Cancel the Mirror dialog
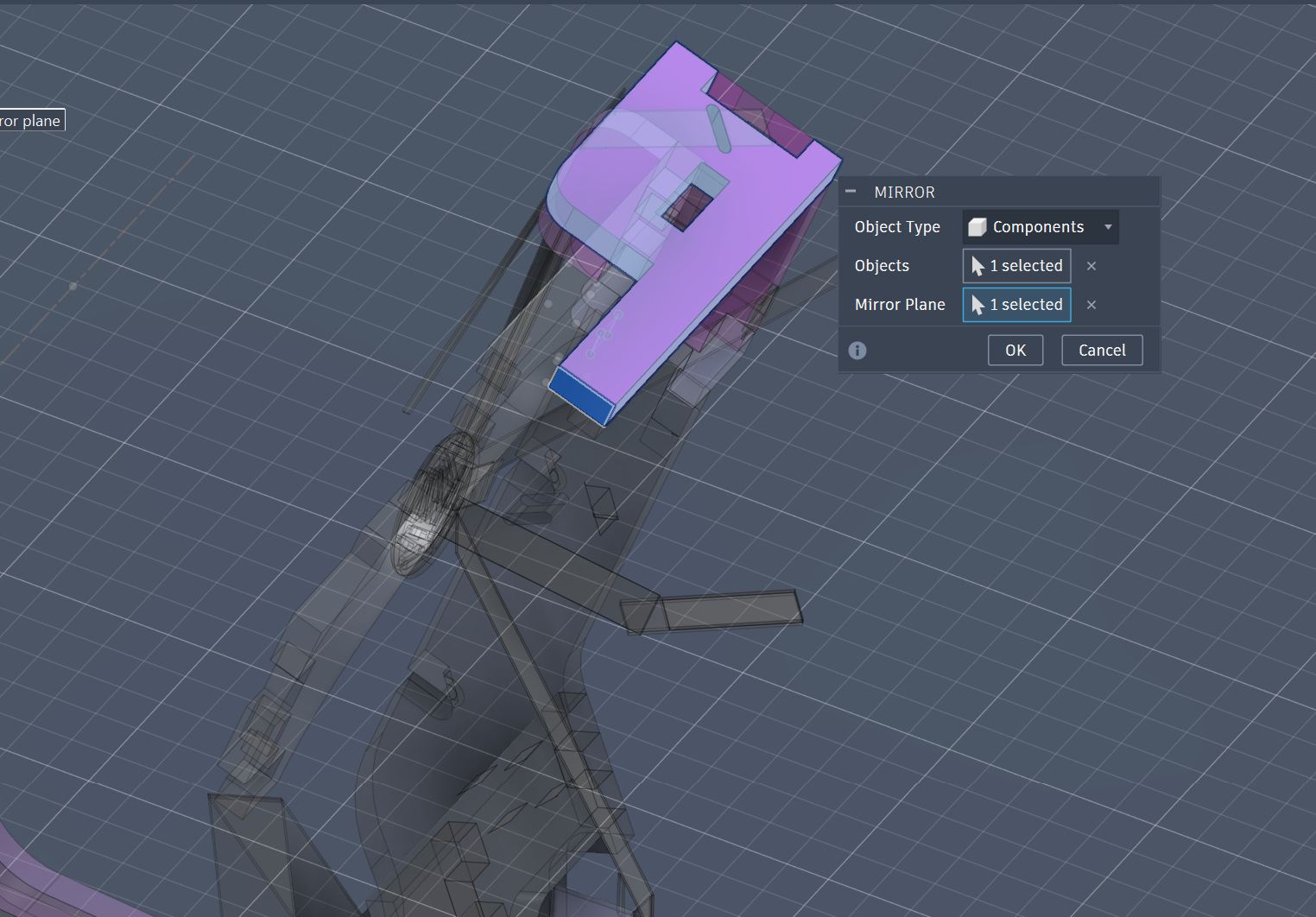This screenshot has height=917, width=1316. 1102,350
